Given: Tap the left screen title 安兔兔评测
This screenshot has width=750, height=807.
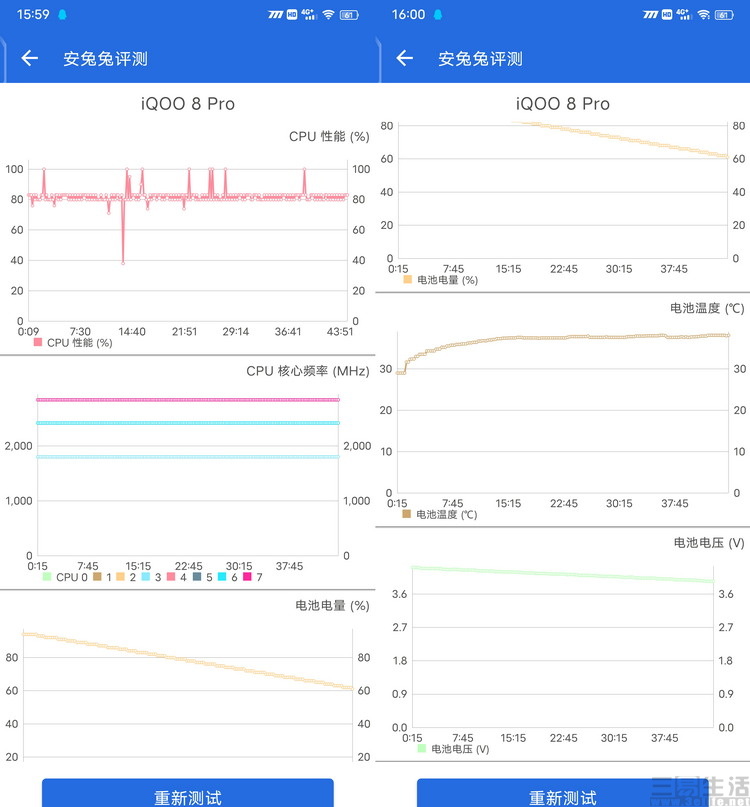Looking at the screenshot, I should click(x=105, y=59).
